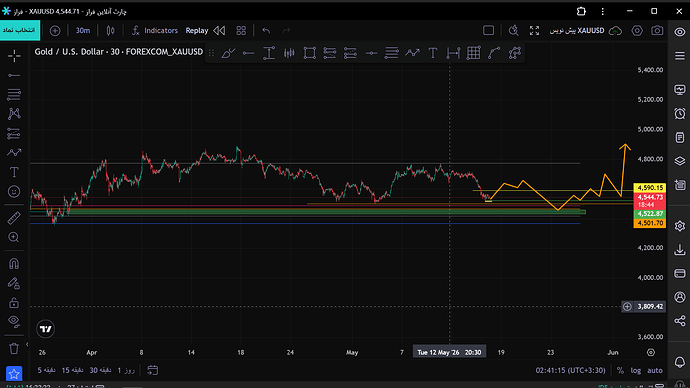
Task: Open quick search from top toolbar
Action: click(514, 30)
